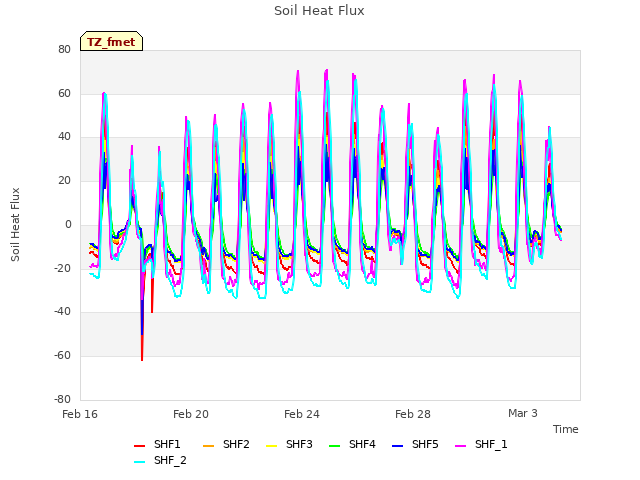Viewport: 640px width, 480px height.
Task: Click the green SHF4 legend color marker
Action: pyautogui.click(x=334, y=446)
